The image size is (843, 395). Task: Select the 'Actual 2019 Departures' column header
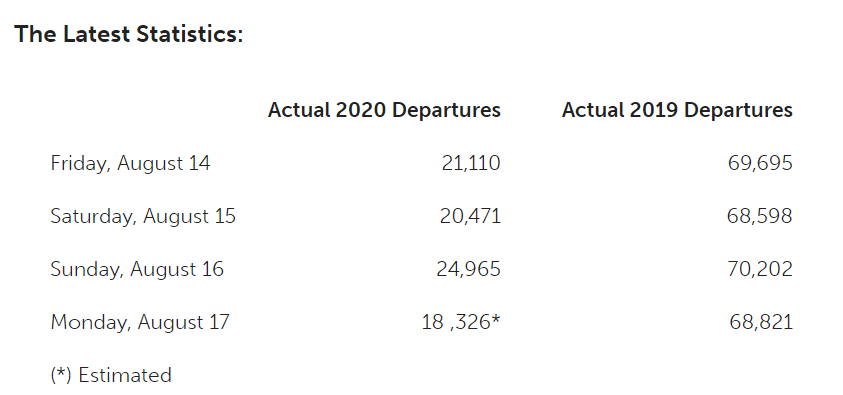pyautogui.click(x=677, y=110)
